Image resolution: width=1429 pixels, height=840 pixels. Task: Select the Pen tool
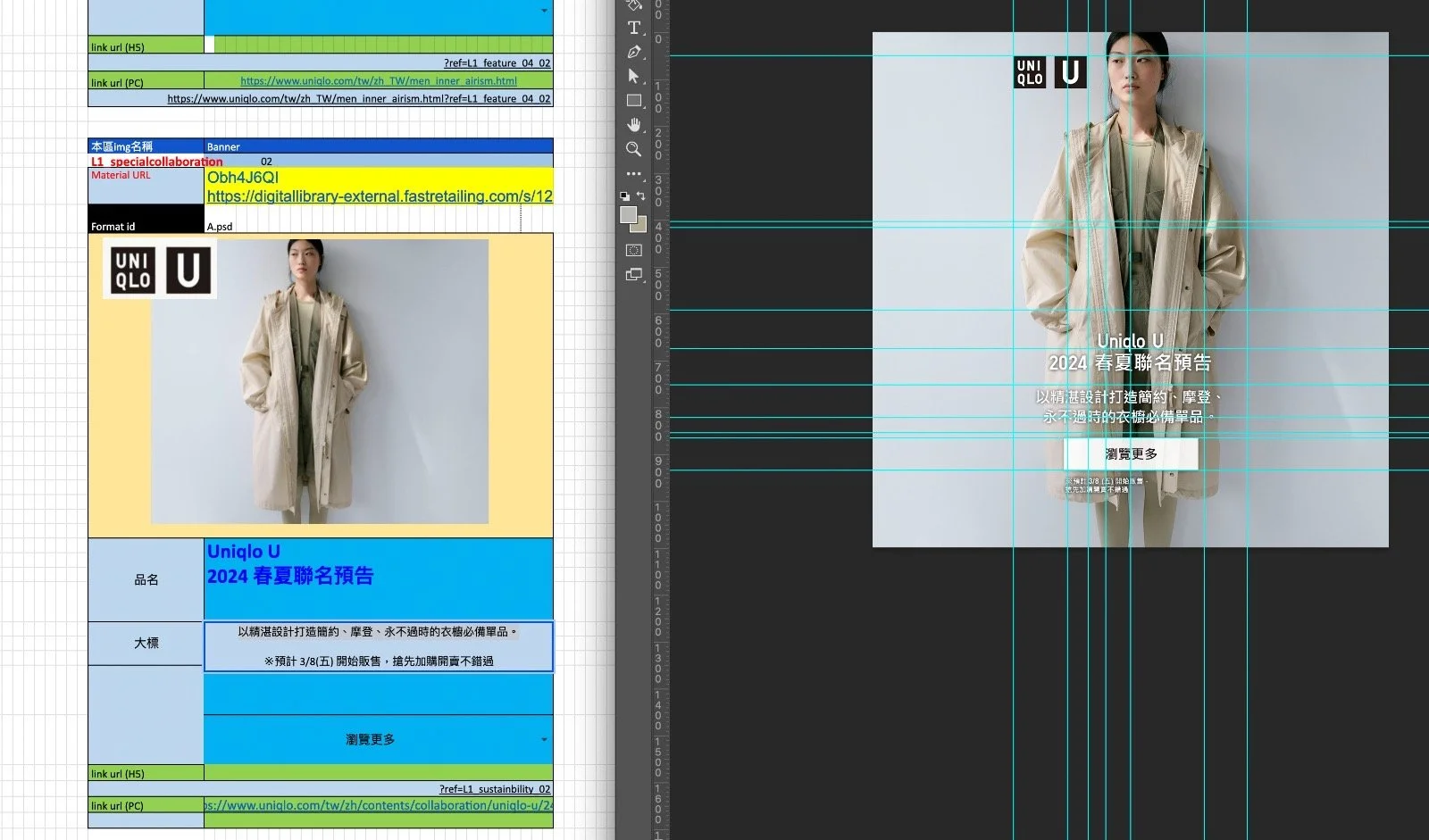click(x=634, y=52)
